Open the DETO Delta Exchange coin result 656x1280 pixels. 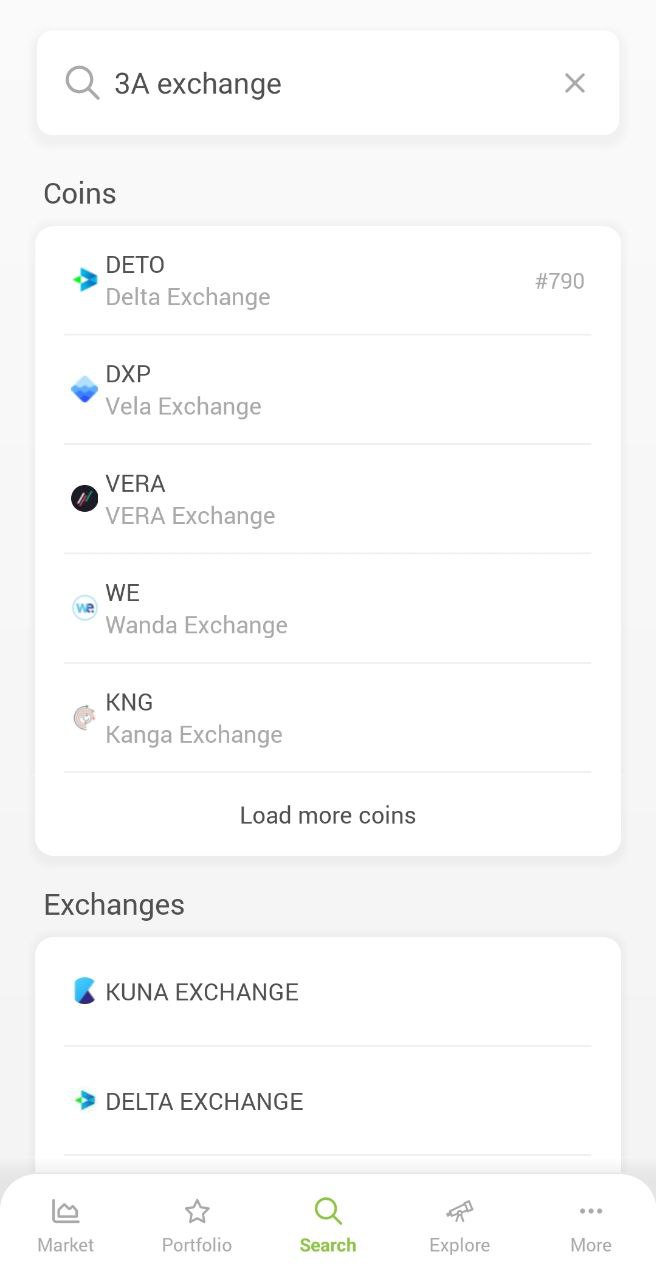click(328, 280)
